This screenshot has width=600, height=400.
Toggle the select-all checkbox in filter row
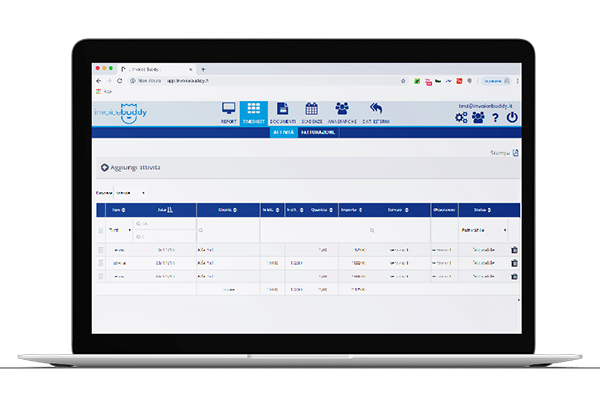pos(101,230)
